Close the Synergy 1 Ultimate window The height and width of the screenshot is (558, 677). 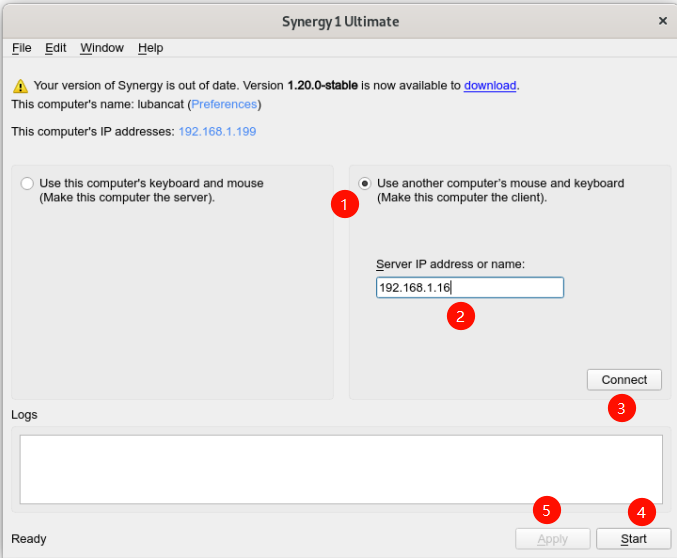pyautogui.click(x=663, y=21)
